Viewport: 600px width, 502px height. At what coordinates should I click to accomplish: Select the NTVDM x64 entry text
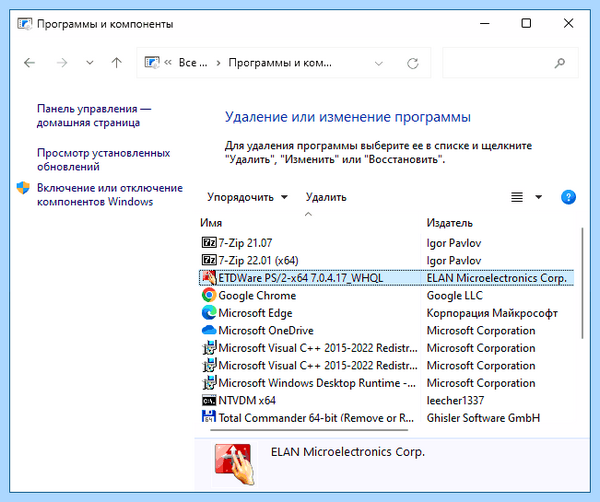tap(247, 400)
